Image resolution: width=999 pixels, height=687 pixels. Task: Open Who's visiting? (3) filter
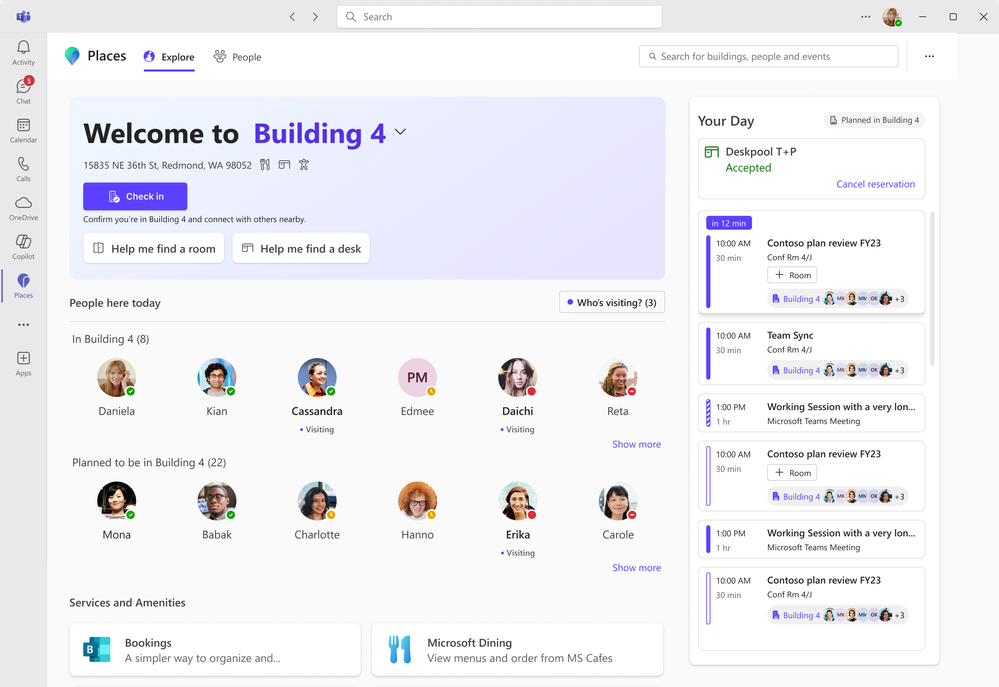(x=612, y=303)
